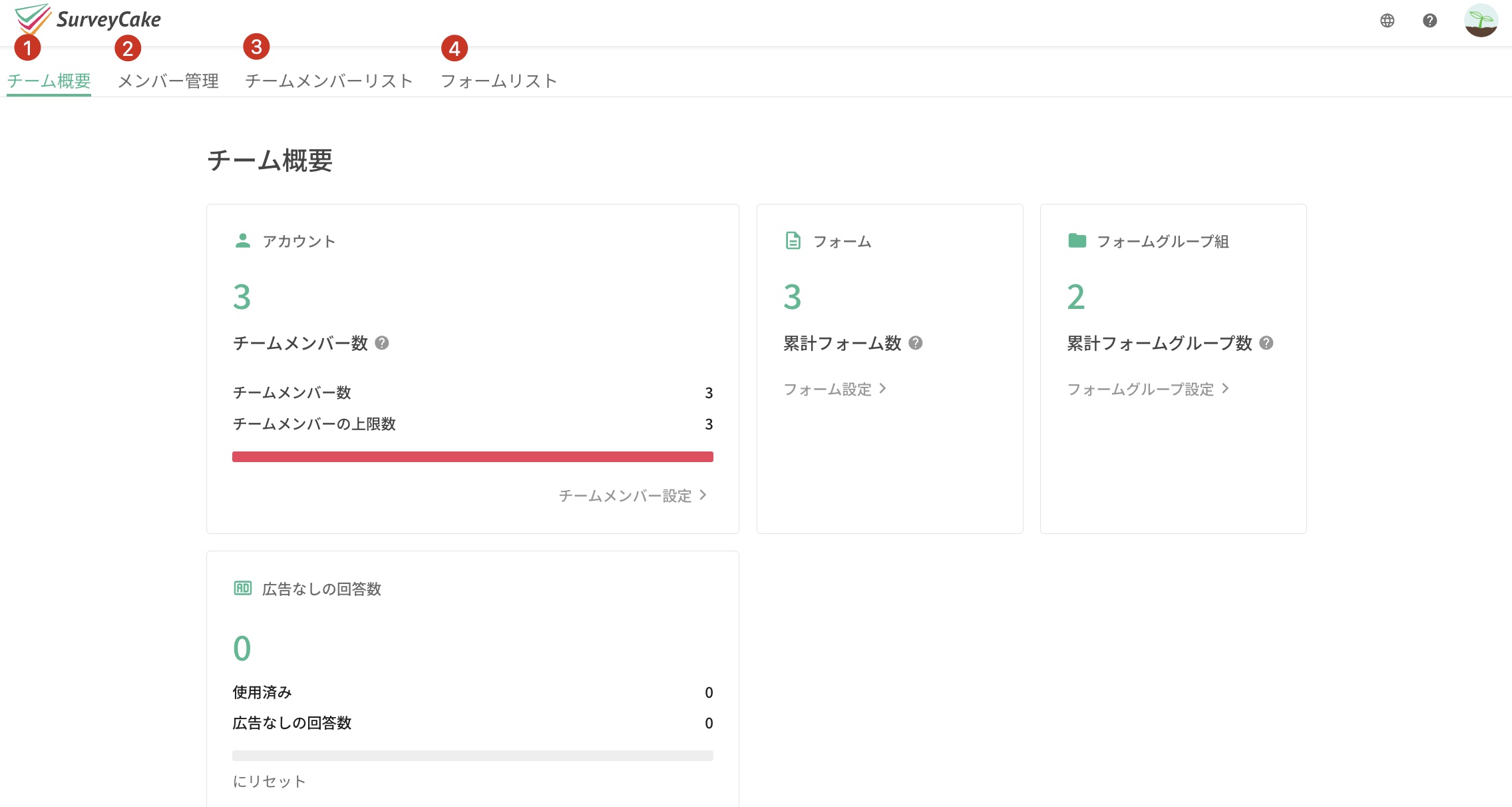Click the フォームグループ組 folder icon
Screen dimensions: 1512x807
[1077, 240]
